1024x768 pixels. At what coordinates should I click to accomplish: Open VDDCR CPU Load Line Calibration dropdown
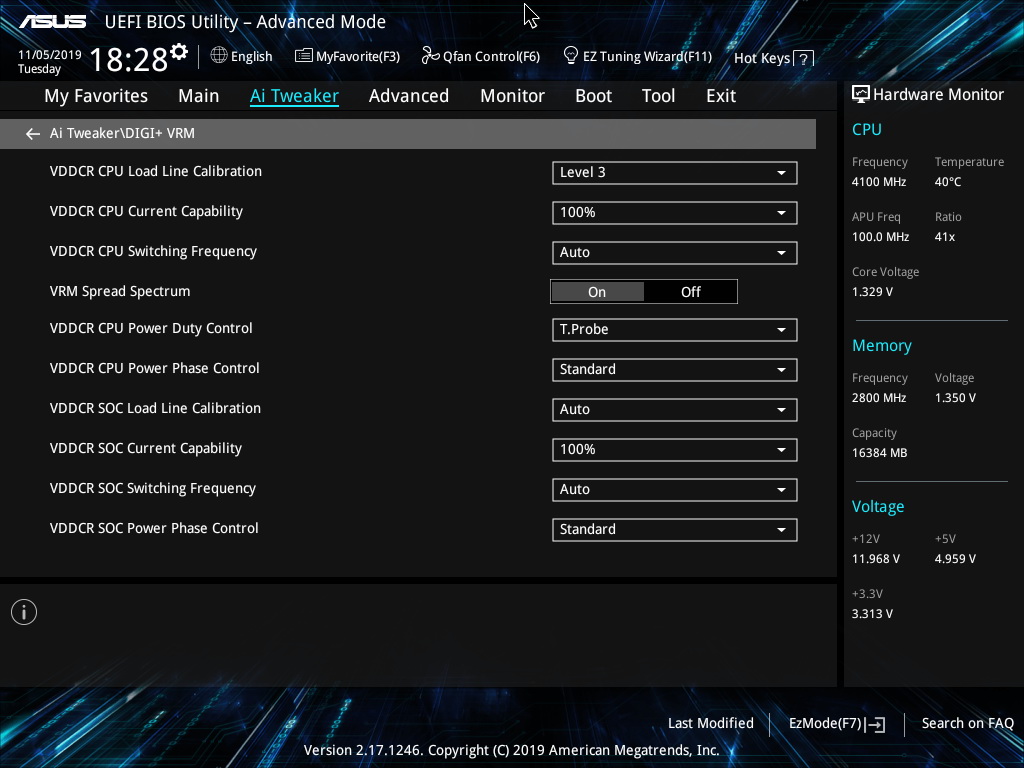(675, 173)
